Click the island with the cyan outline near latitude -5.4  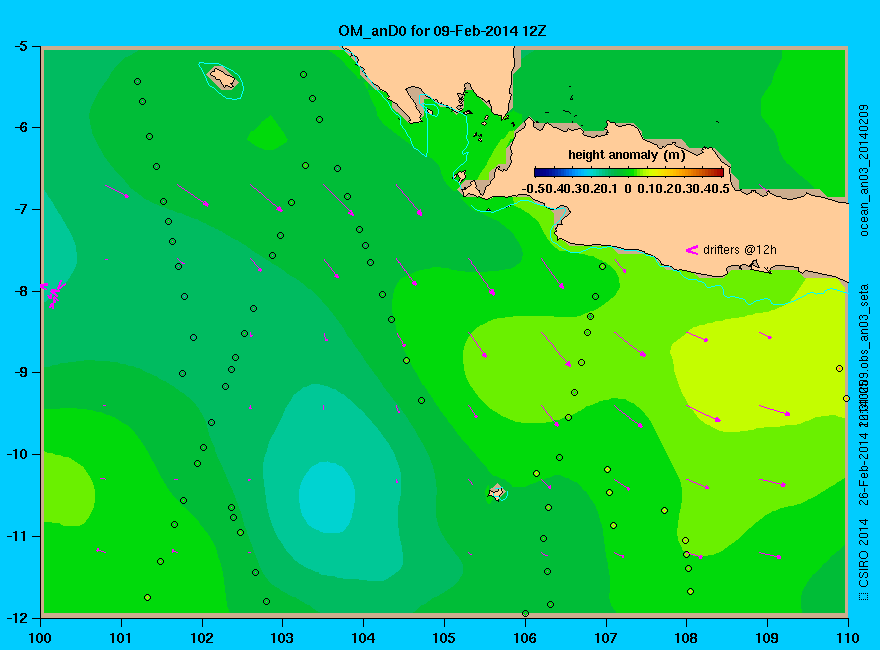pos(223,78)
